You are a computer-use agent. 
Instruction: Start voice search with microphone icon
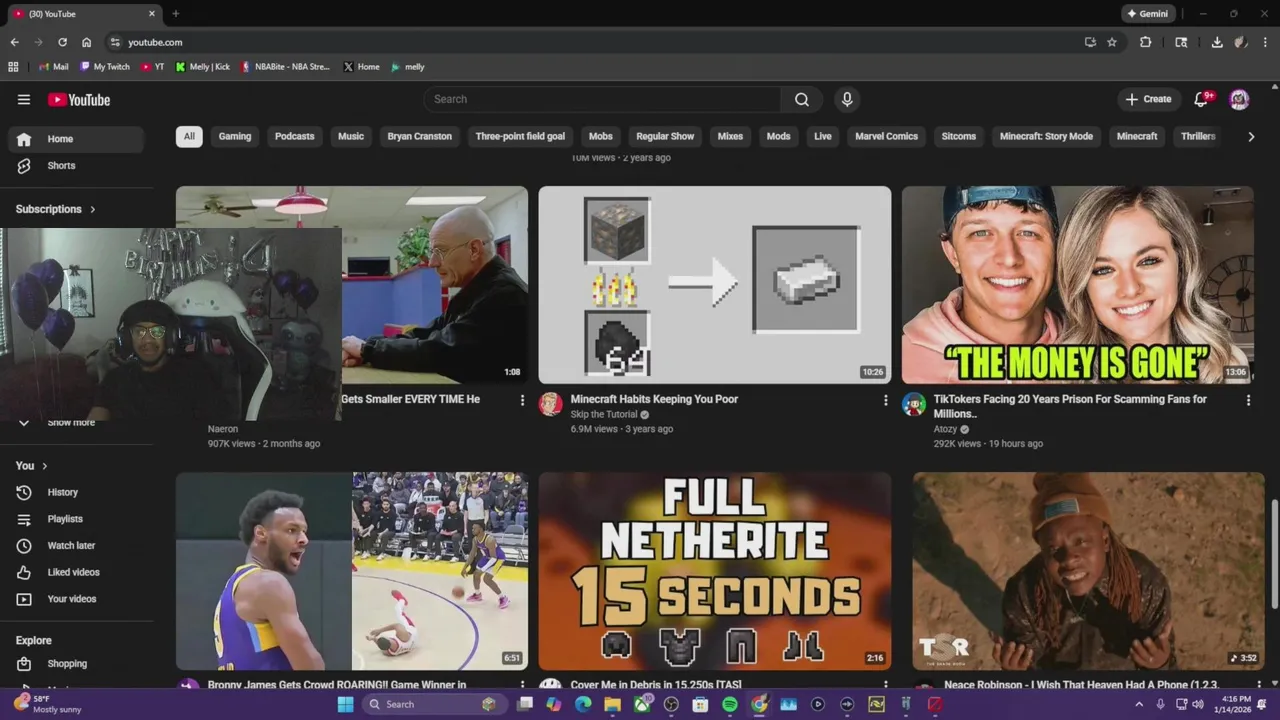coord(847,99)
